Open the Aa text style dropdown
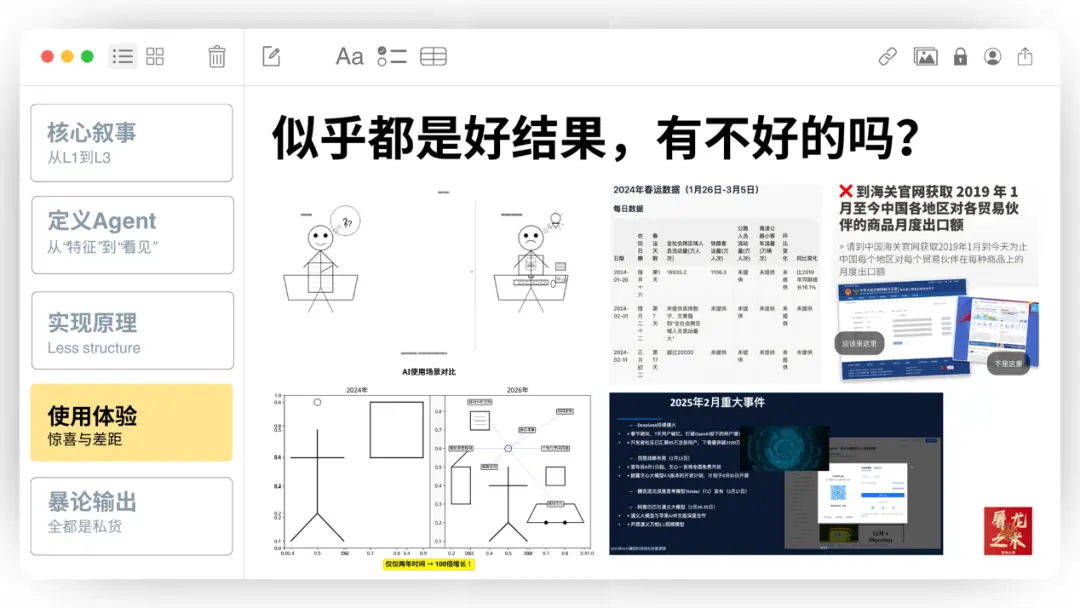Screen dimensions: 1080x608 pyautogui.click(x=349, y=57)
